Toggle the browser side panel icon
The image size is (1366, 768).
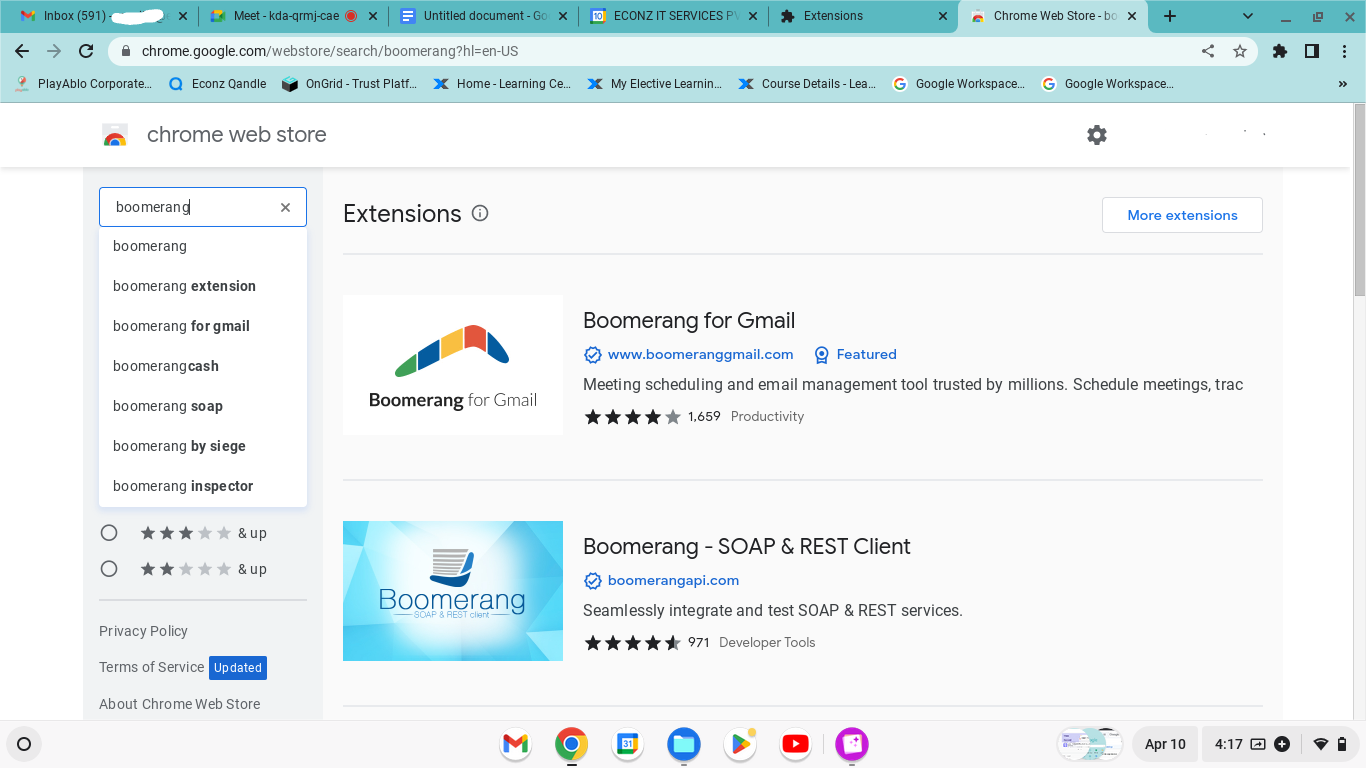1312,51
